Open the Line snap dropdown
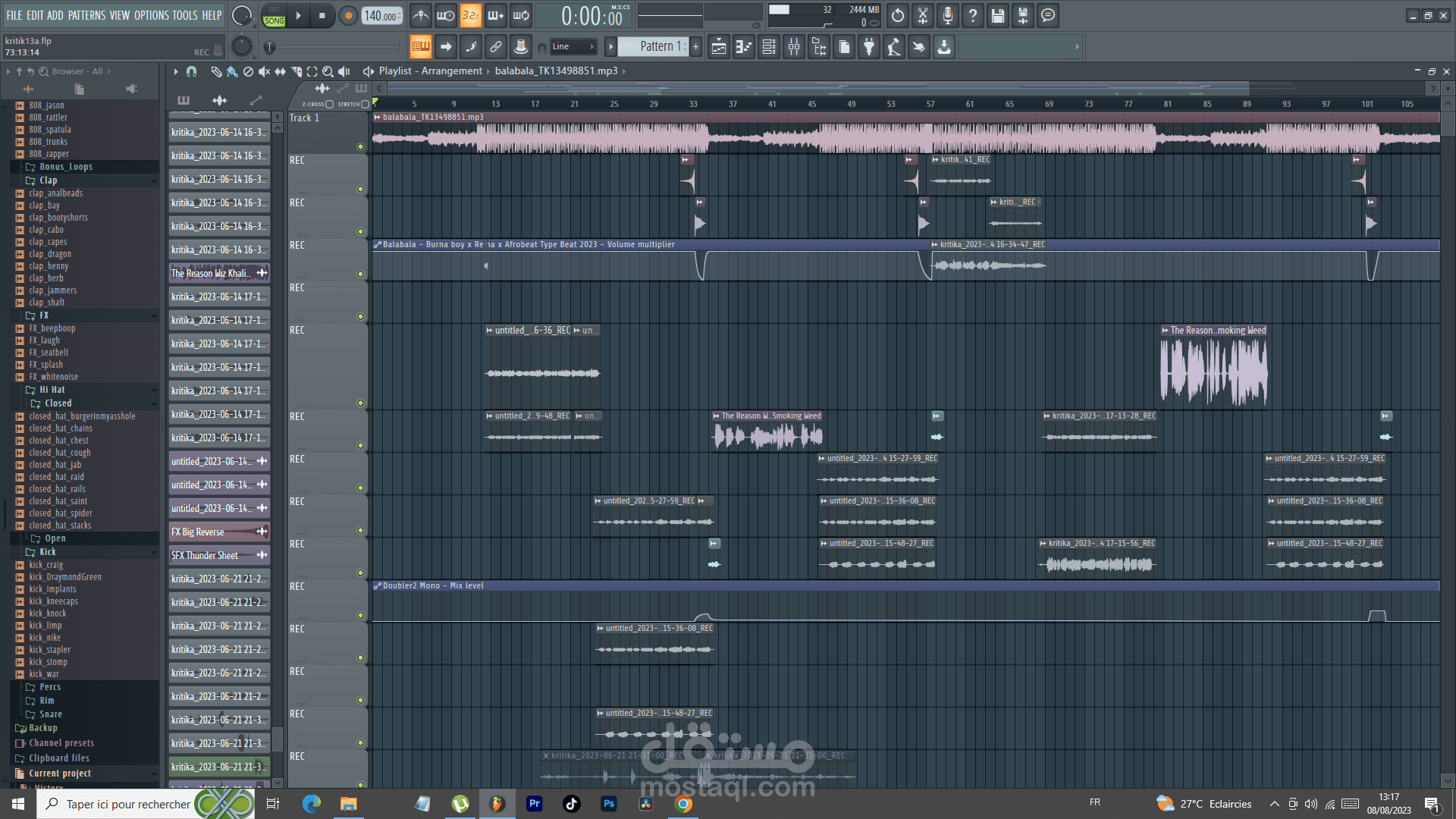The height and width of the screenshot is (819, 1456). tap(573, 47)
